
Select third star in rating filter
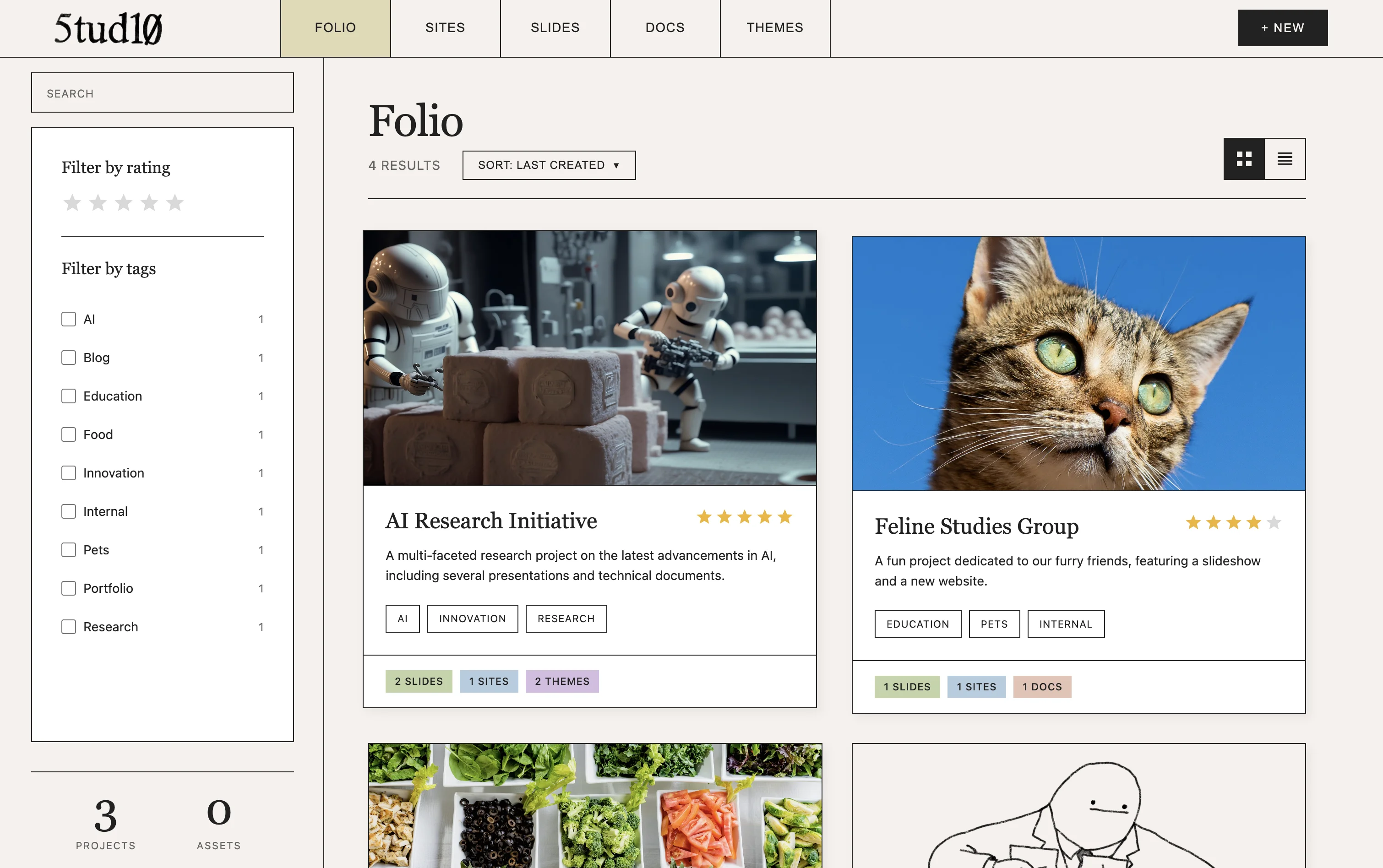click(124, 203)
